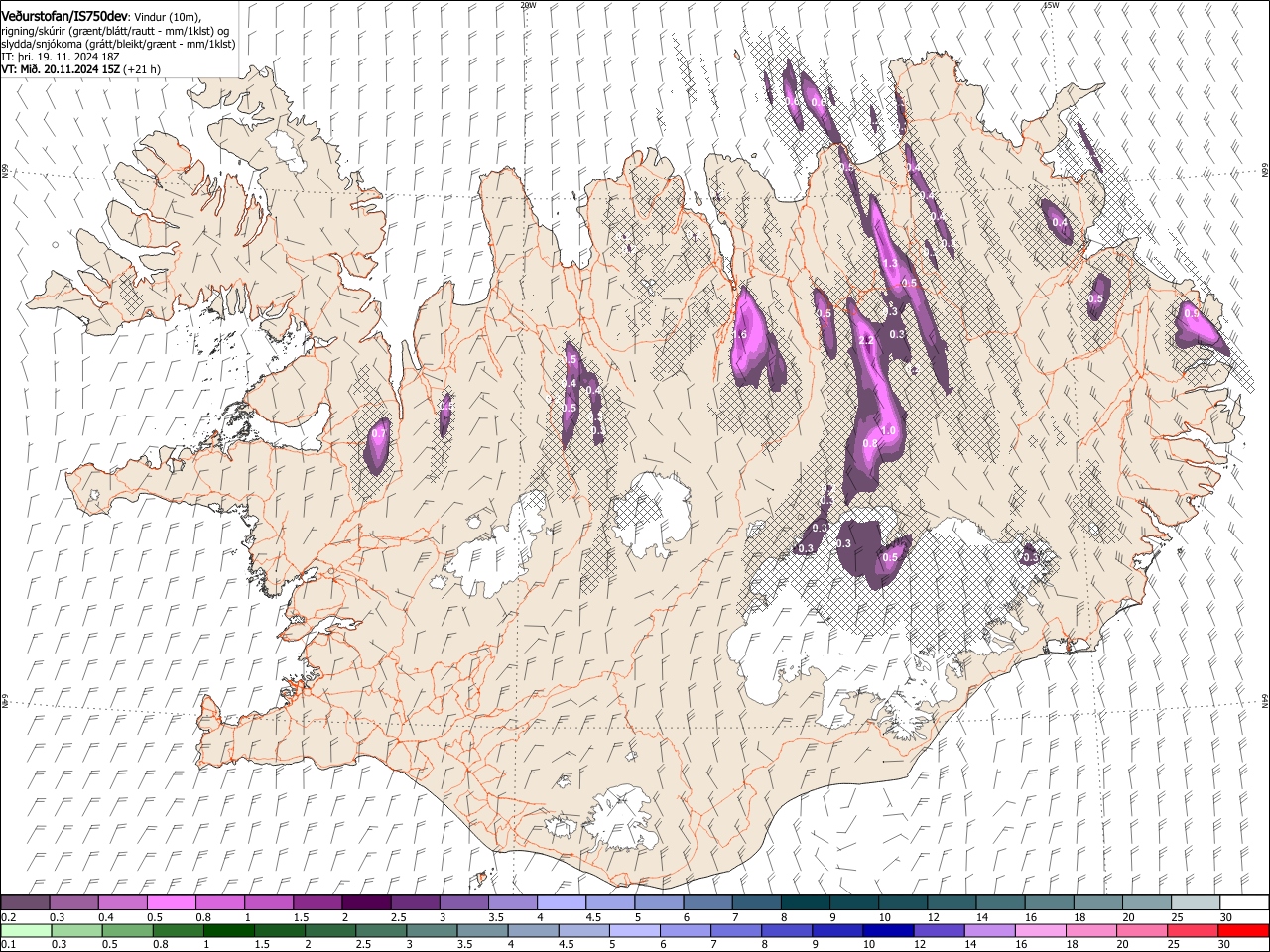
Task: Click the light pink rain swatch labeled 16
Action: pos(1041,930)
